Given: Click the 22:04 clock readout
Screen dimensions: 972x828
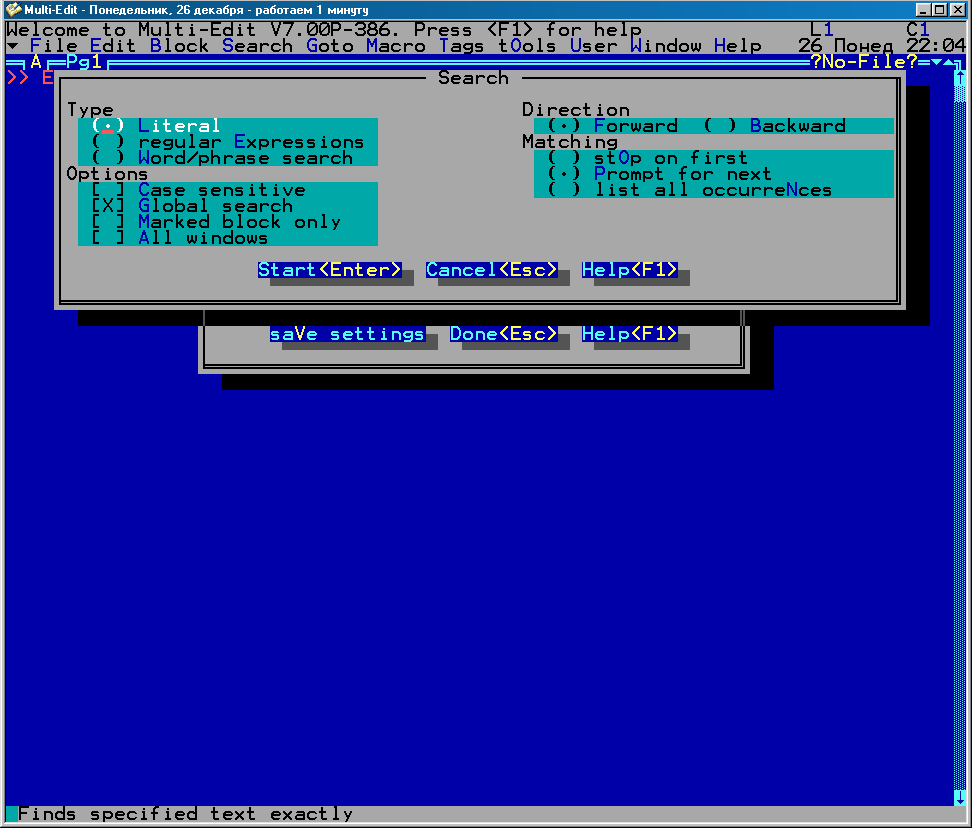Looking at the screenshot, I should tap(935, 46).
